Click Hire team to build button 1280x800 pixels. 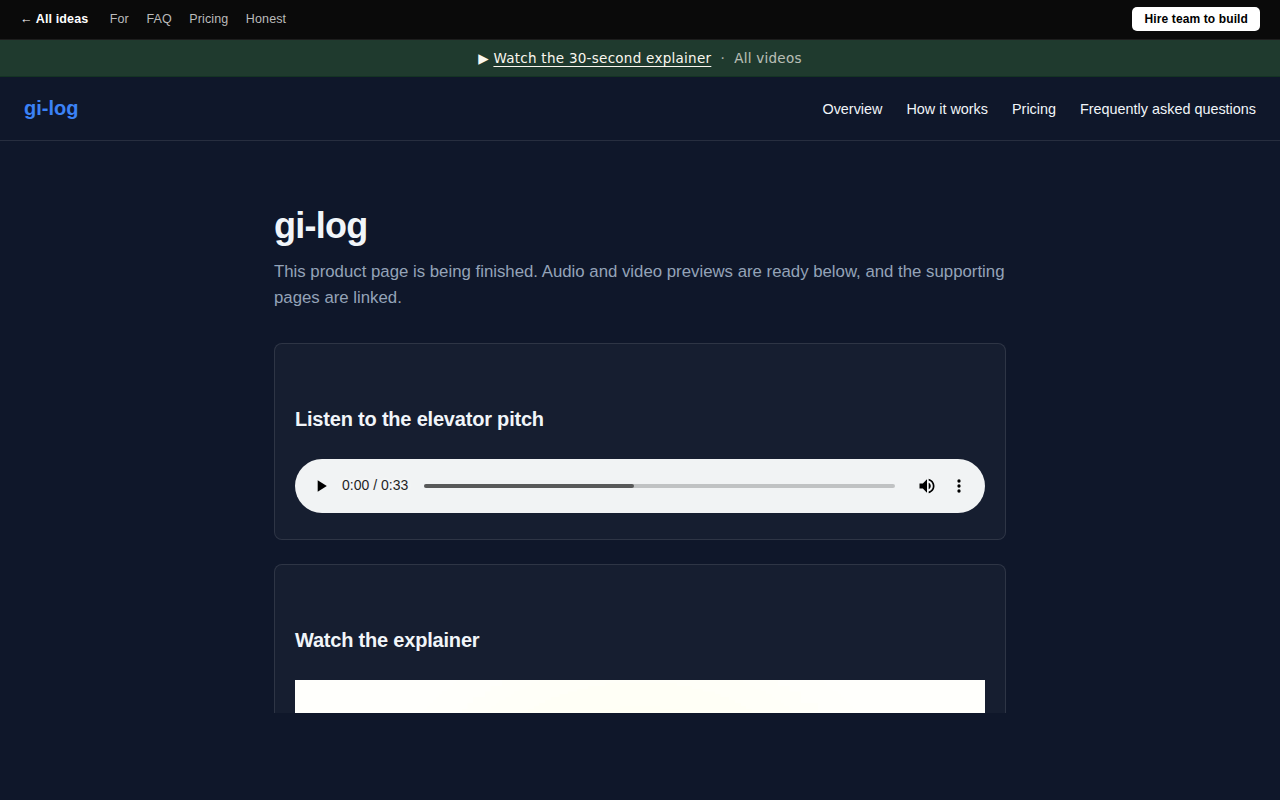1196,19
